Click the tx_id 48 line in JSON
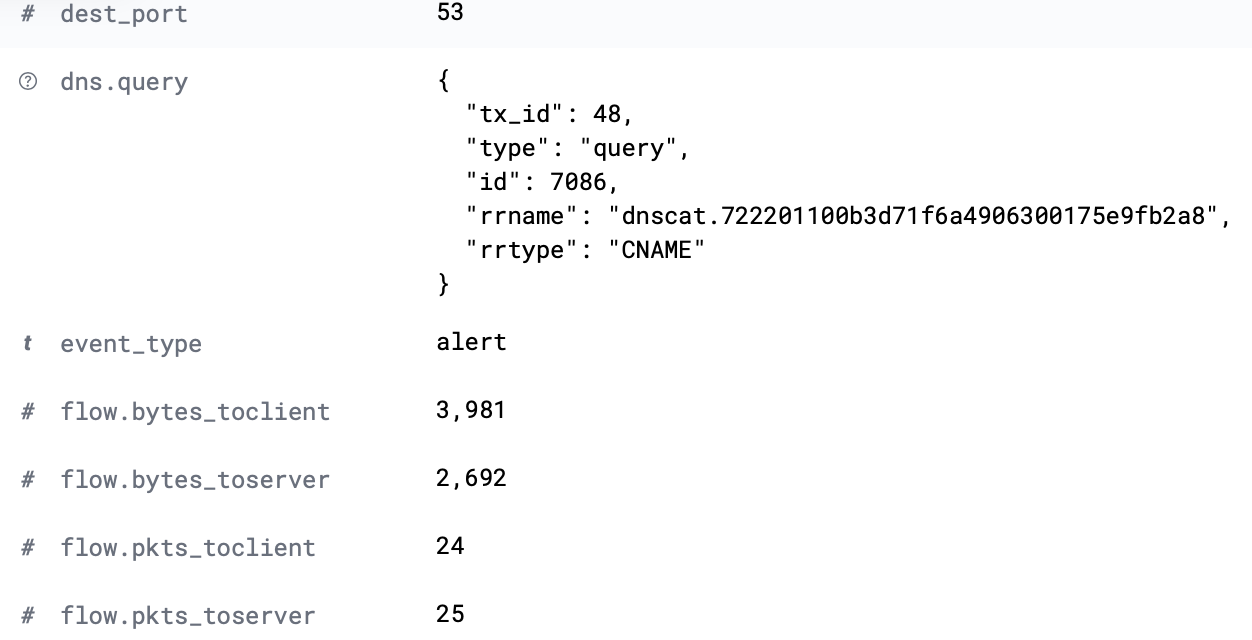 tap(550, 114)
